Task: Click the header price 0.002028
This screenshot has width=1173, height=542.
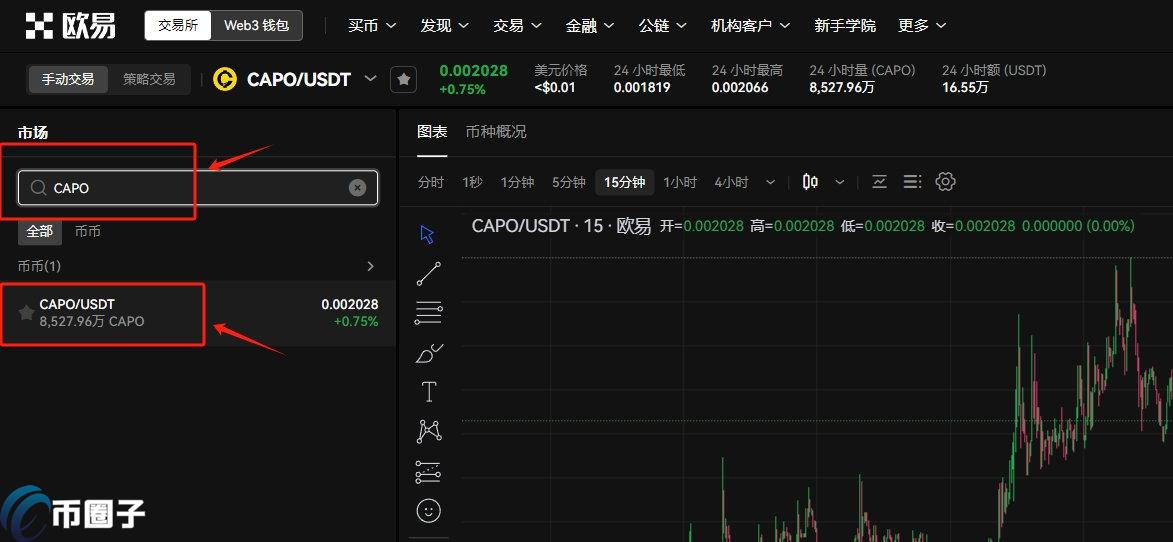Action: pyautogui.click(x=474, y=71)
